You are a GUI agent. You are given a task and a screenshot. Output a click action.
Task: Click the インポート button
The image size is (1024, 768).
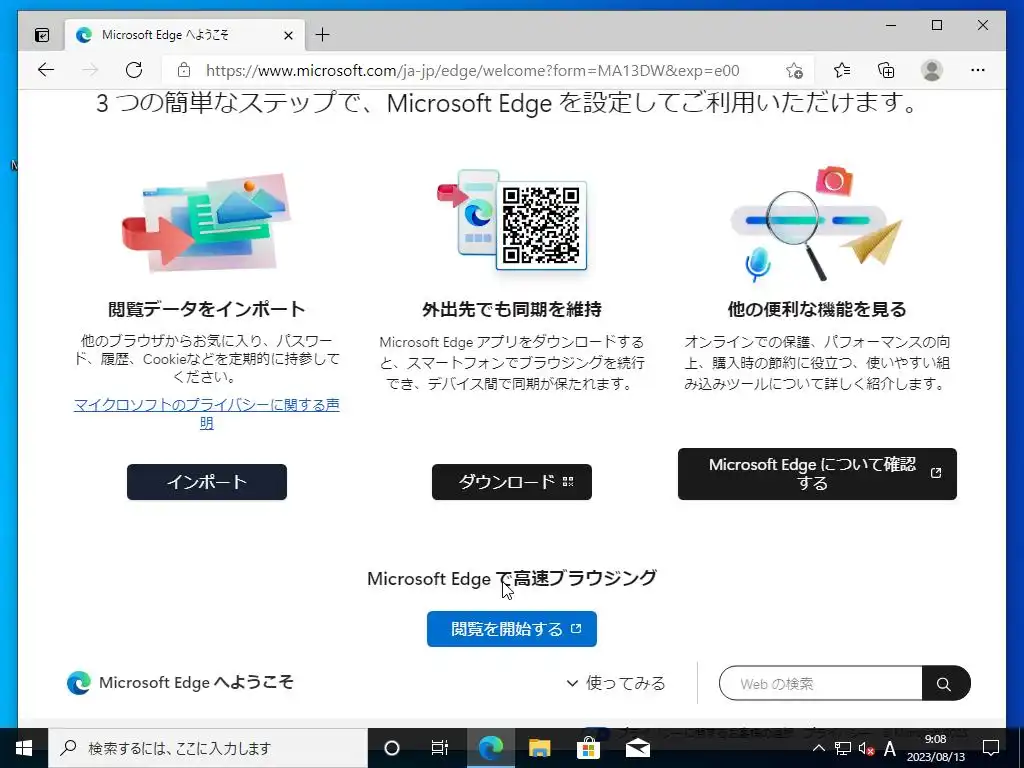pyautogui.click(x=206, y=482)
